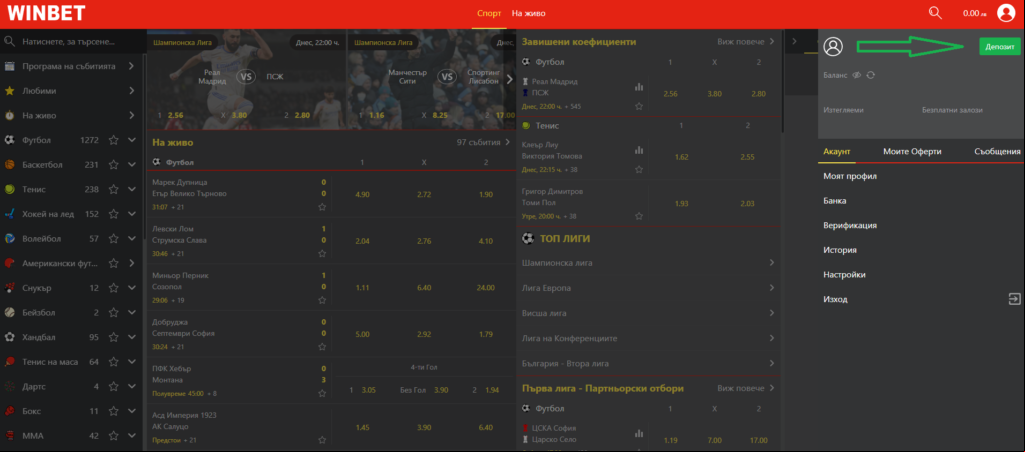Open Лига Европа in top leagues

tap(648, 288)
